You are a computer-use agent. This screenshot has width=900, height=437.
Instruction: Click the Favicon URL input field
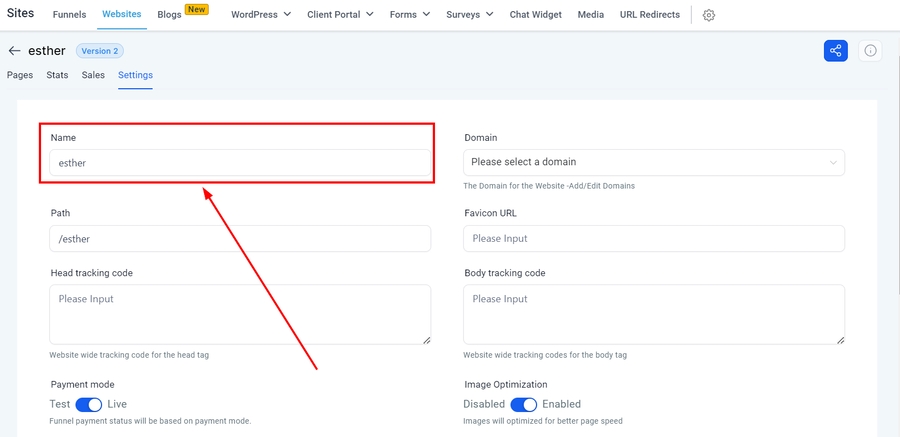point(654,239)
